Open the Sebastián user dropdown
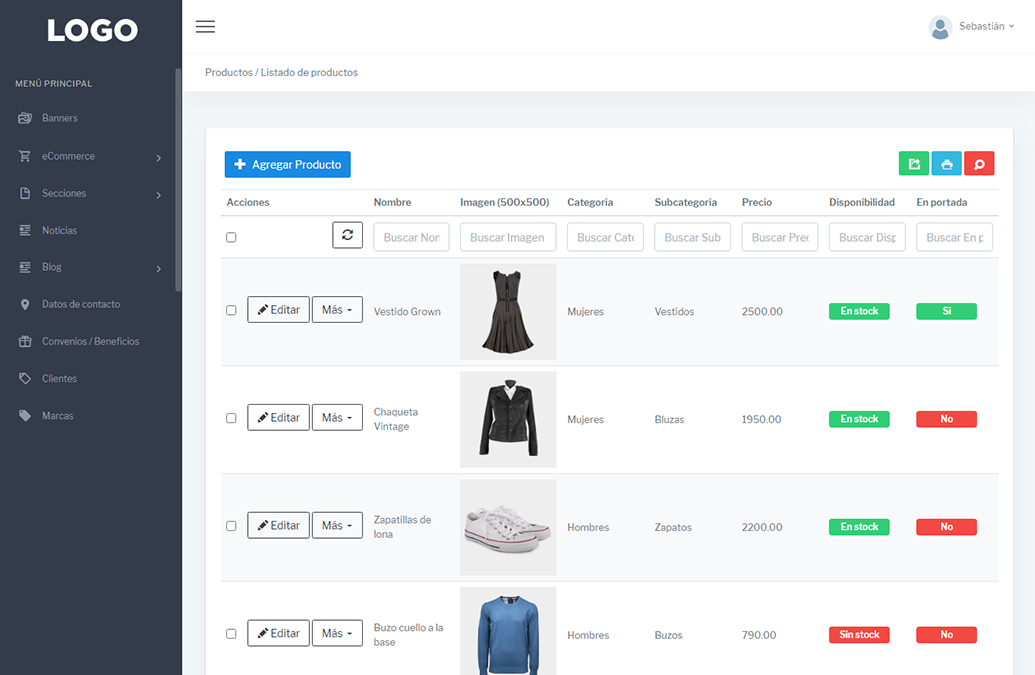1035x675 pixels. pos(971,27)
